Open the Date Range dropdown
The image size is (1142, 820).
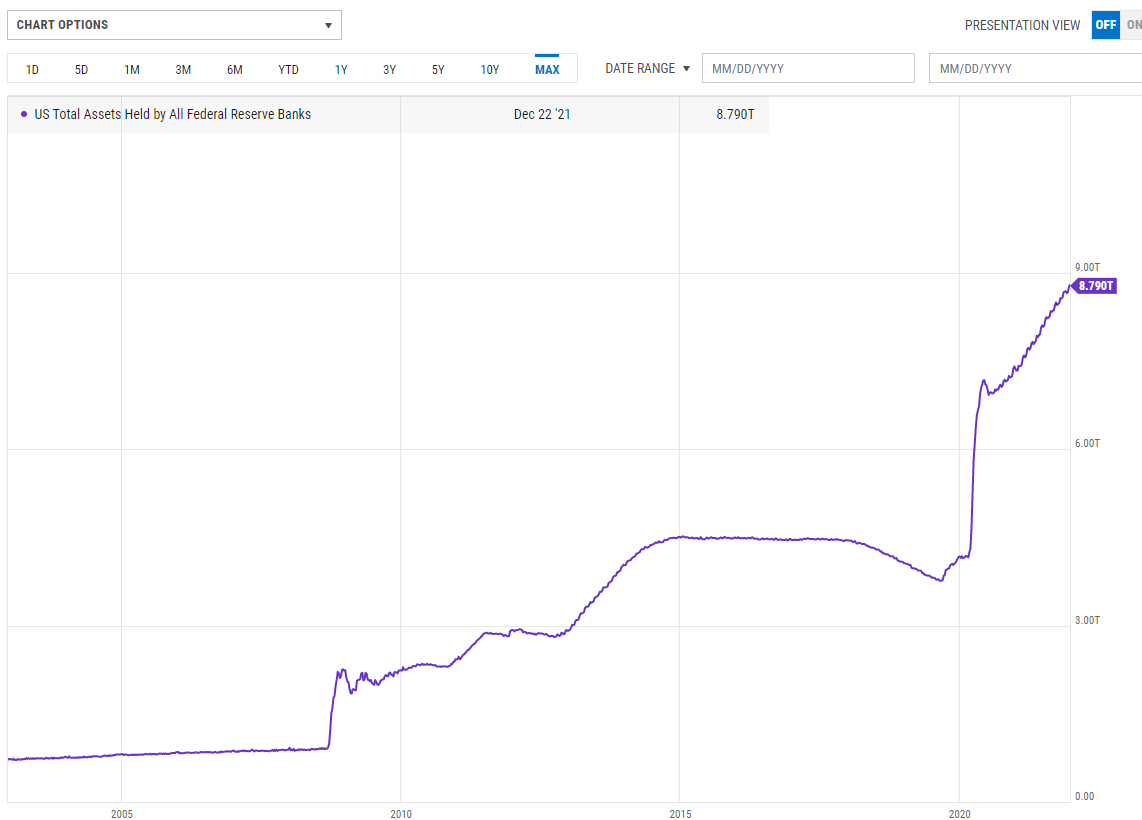pyautogui.click(x=647, y=68)
